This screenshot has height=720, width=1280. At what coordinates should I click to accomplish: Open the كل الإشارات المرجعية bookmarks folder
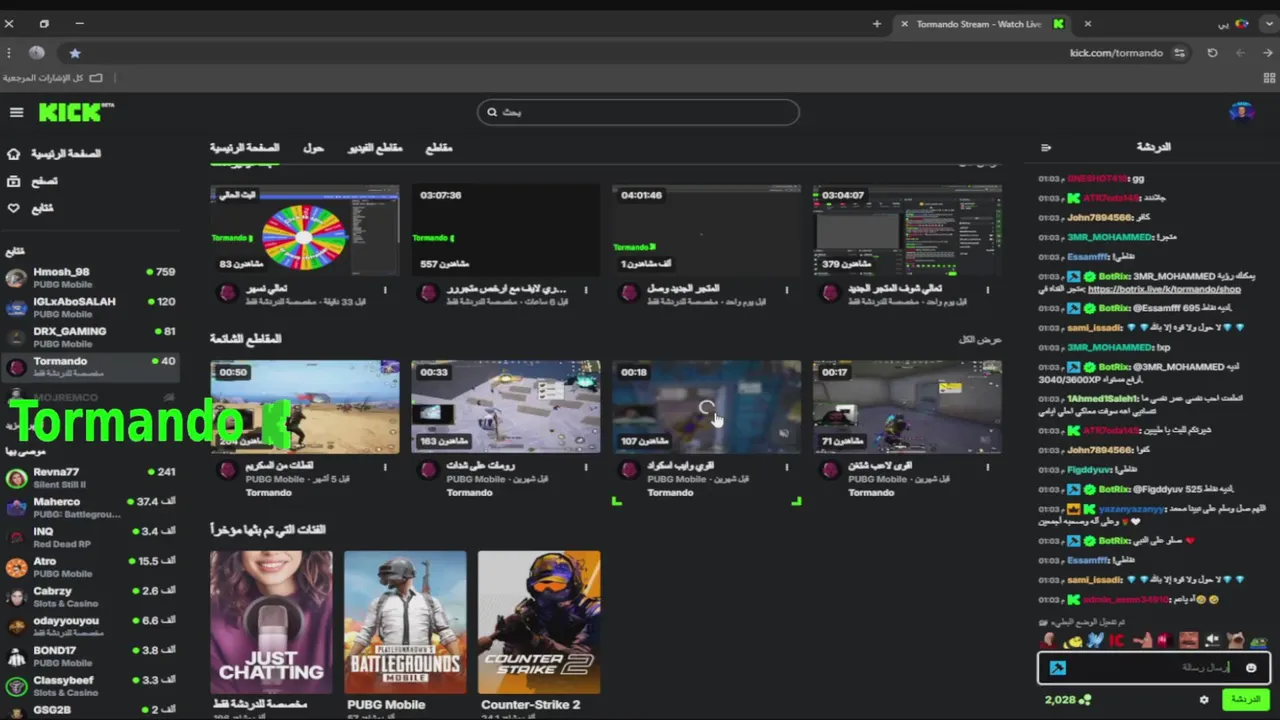click(x=52, y=78)
